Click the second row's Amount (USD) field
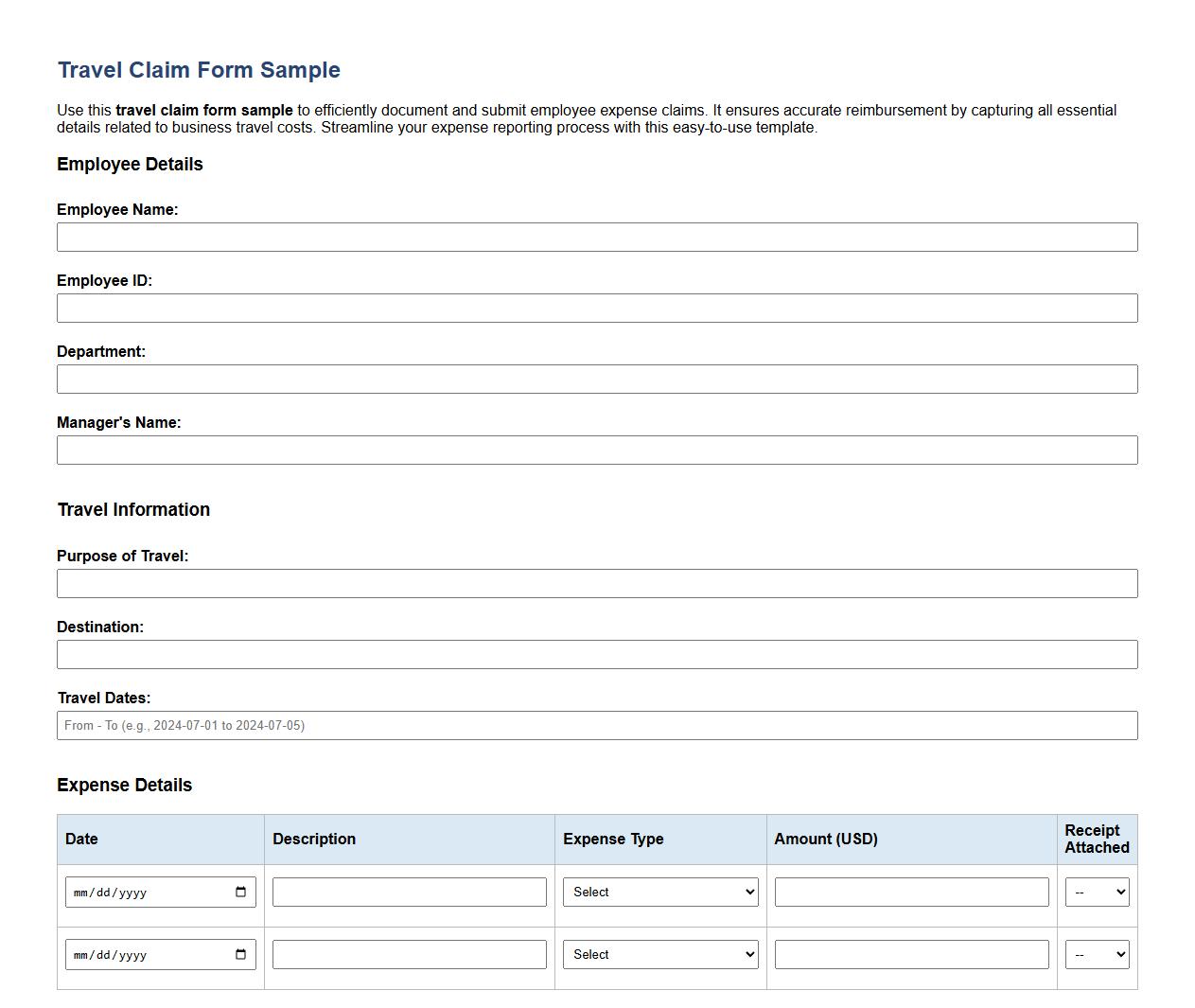The height and width of the screenshot is (1008, 1195). point(911,954)
